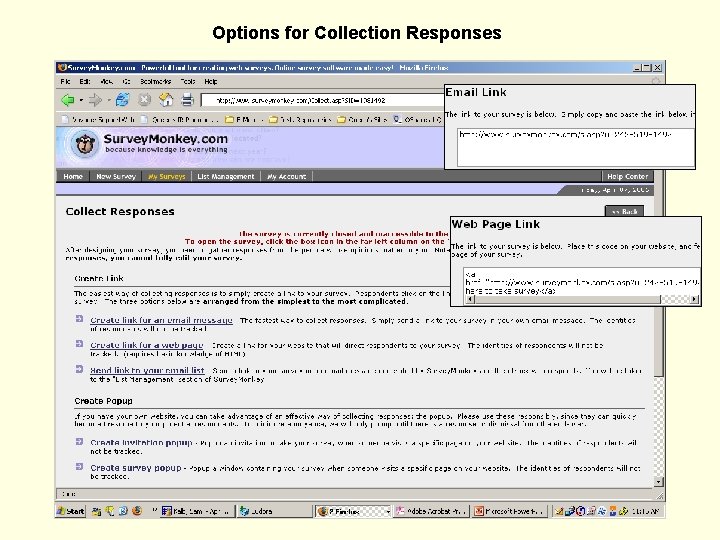The image size is (720, 540).
Task: Print the page with the printer icon
Action: [x=187, y=100]
